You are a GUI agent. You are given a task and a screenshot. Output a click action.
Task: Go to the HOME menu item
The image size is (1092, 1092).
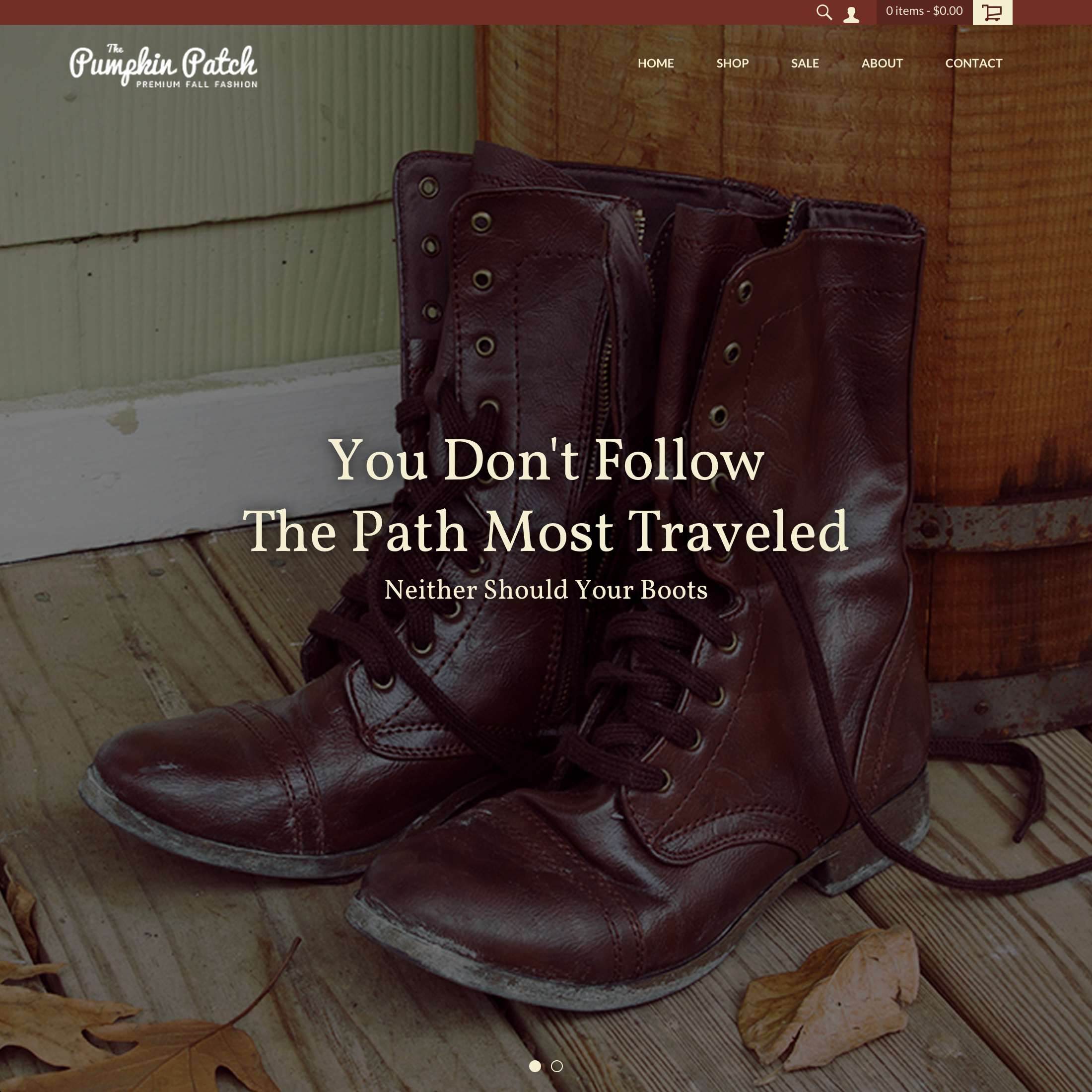coord(656,64)
